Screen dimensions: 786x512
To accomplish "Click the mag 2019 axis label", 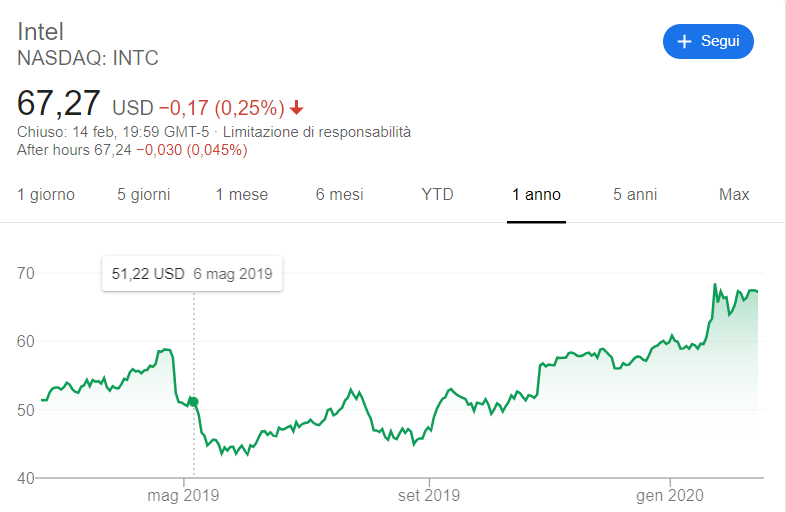I will coord(183,495).
